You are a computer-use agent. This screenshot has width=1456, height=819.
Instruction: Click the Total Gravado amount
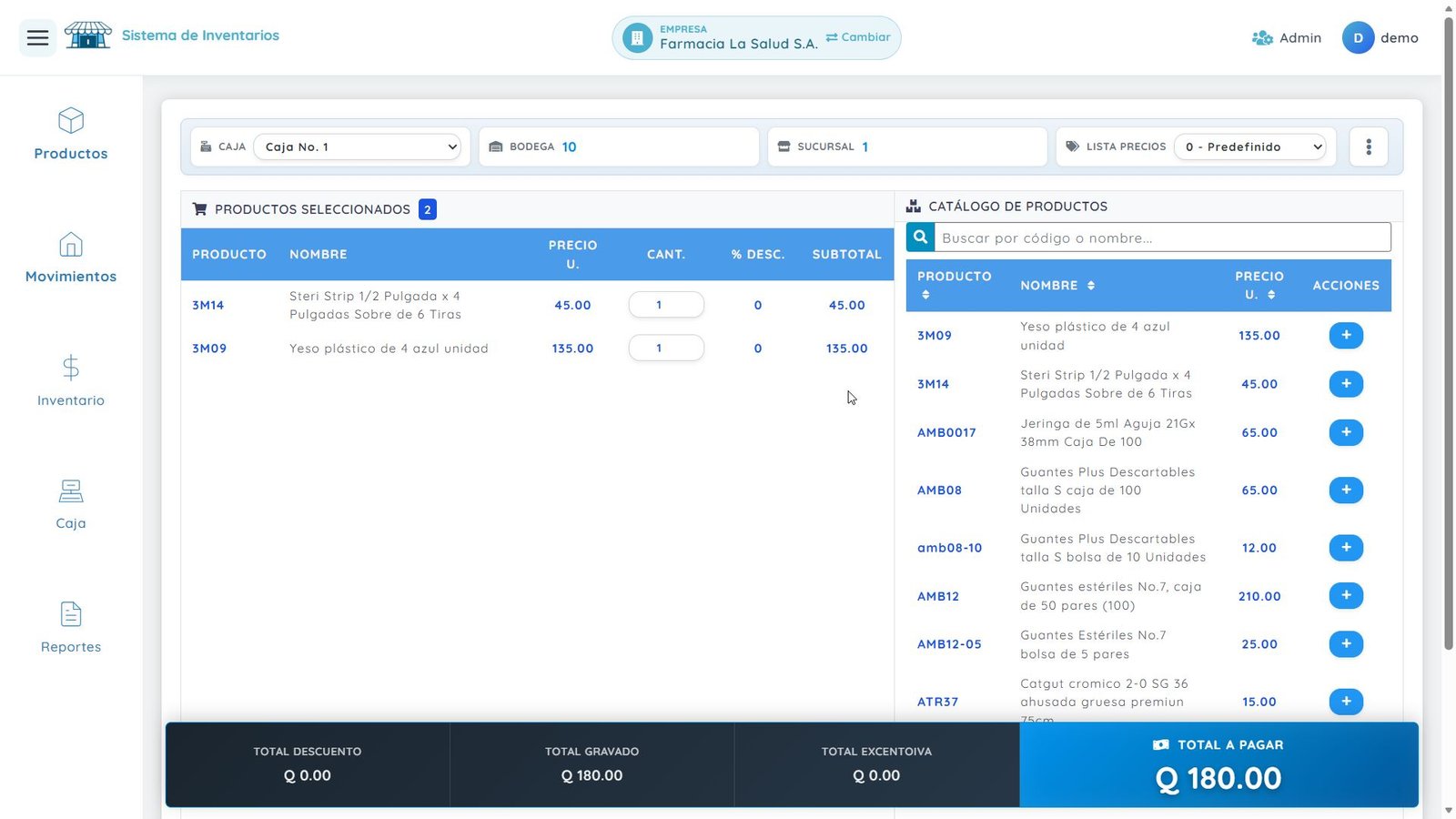pyautogui.click(x=591, y=775)
